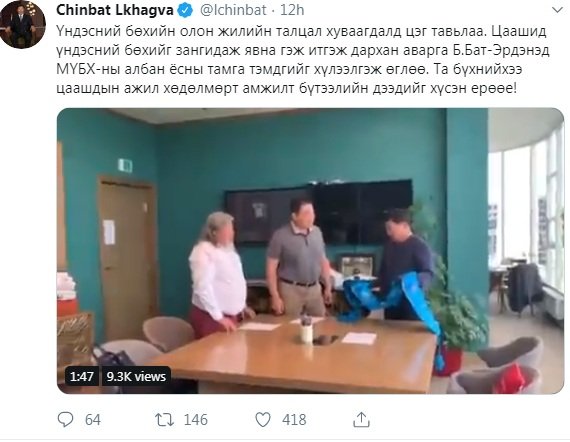Click the Chinbat Lkhagva display name
The height and width of the screenshot is (442, 570).
(x=115, y=10)
